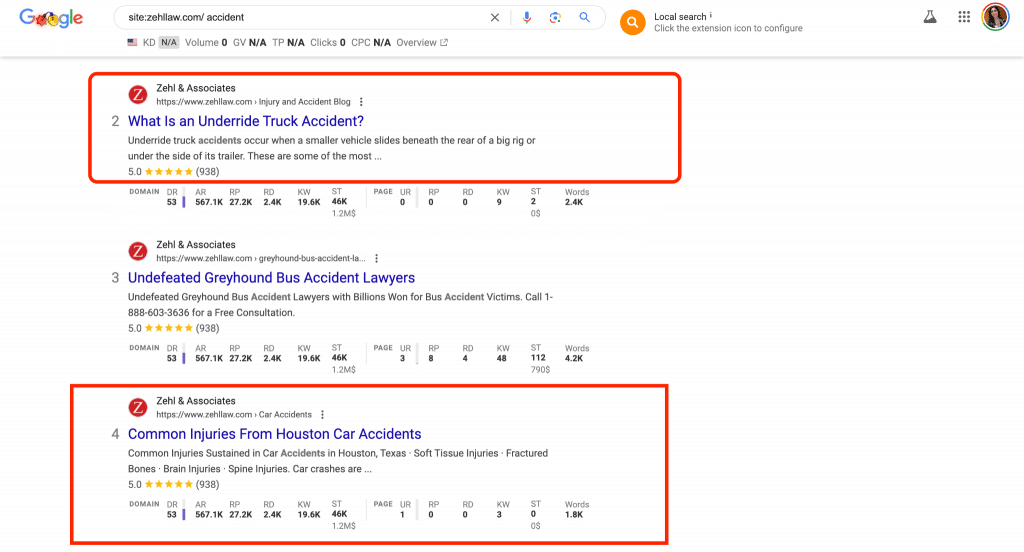Open 'What Is an Underride Truck Accident?' result
Viewport: 1024px width, 552px height.
pos(246,122)
